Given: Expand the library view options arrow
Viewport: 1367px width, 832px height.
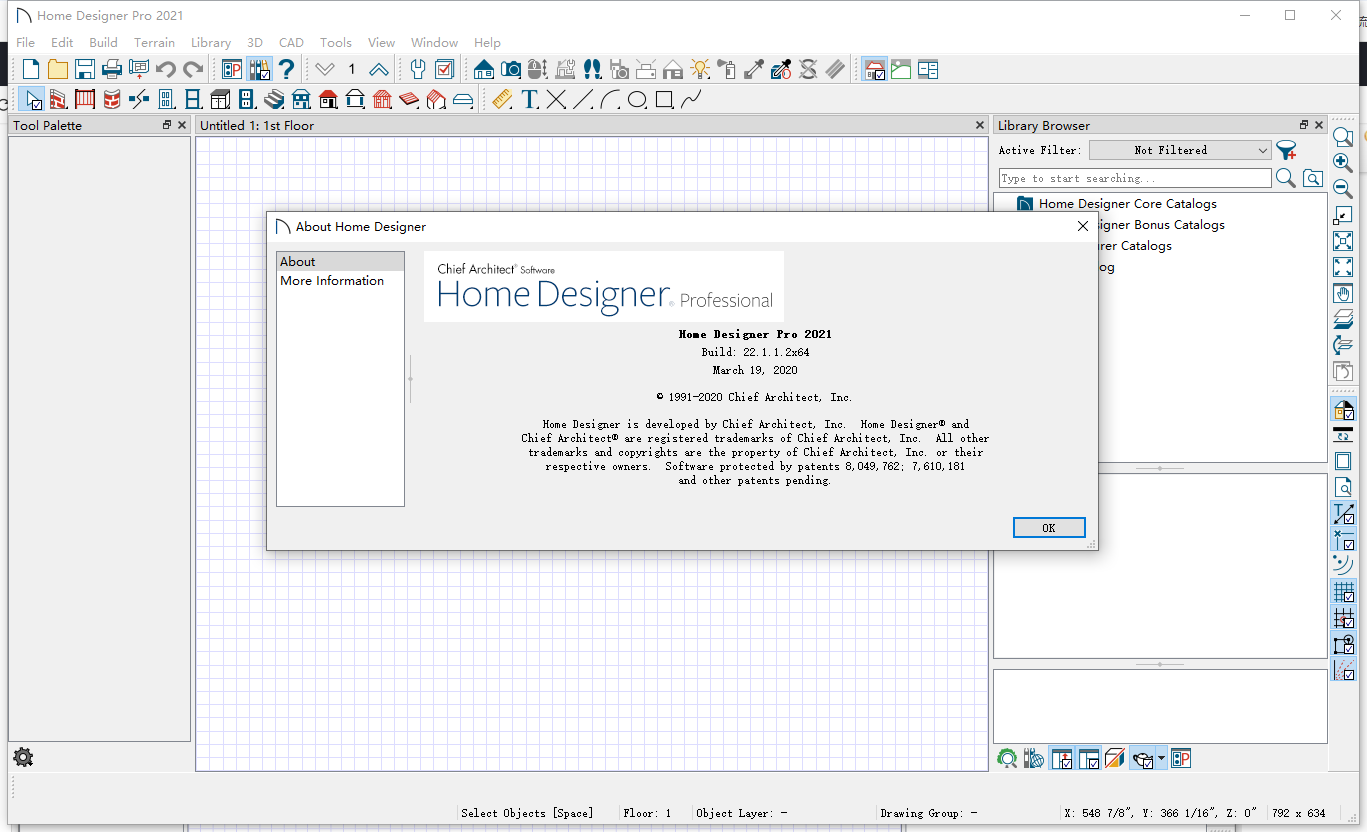Looking at the screenshot, I should 1161,759.
